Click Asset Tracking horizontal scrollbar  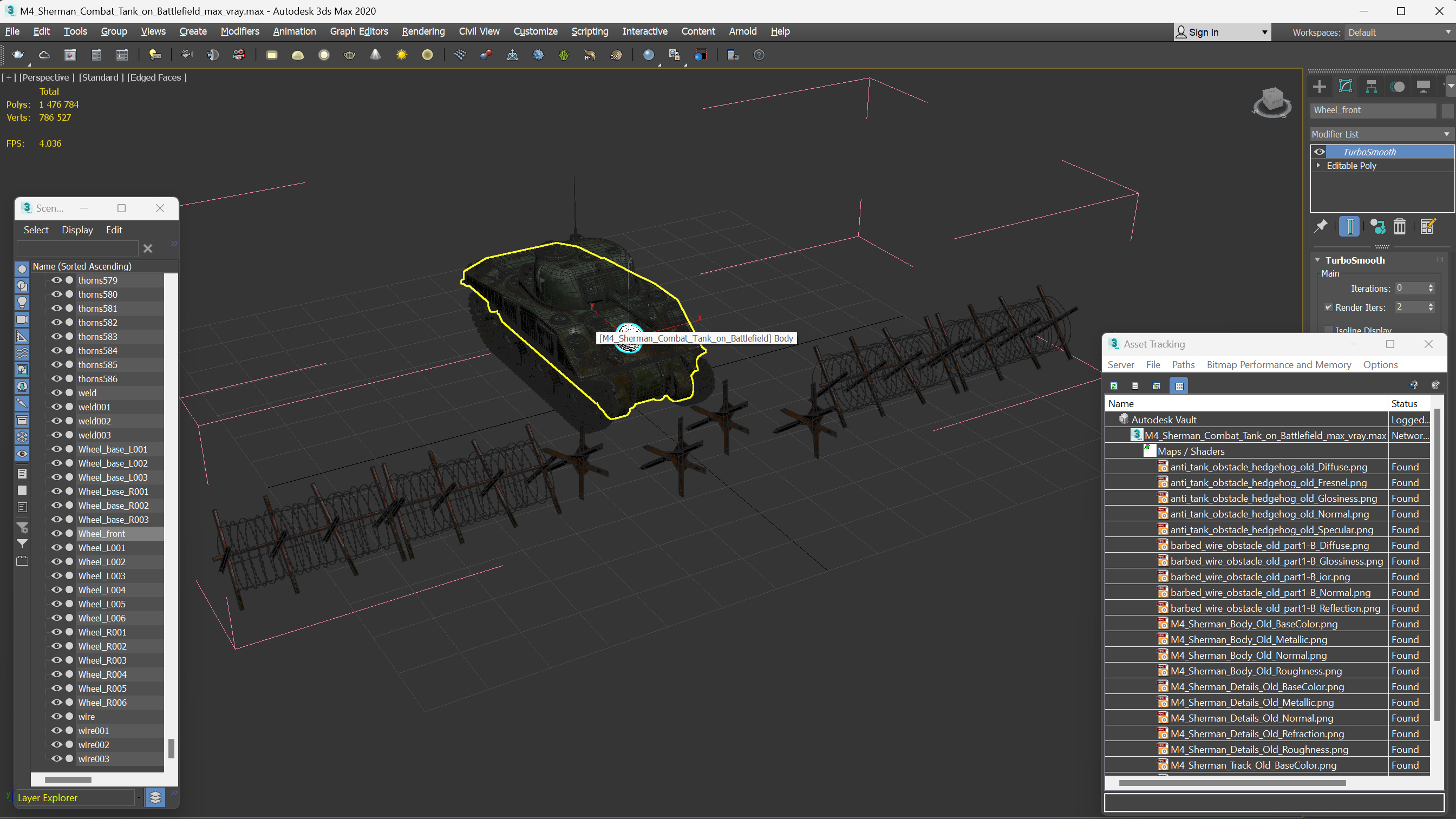1232,783
